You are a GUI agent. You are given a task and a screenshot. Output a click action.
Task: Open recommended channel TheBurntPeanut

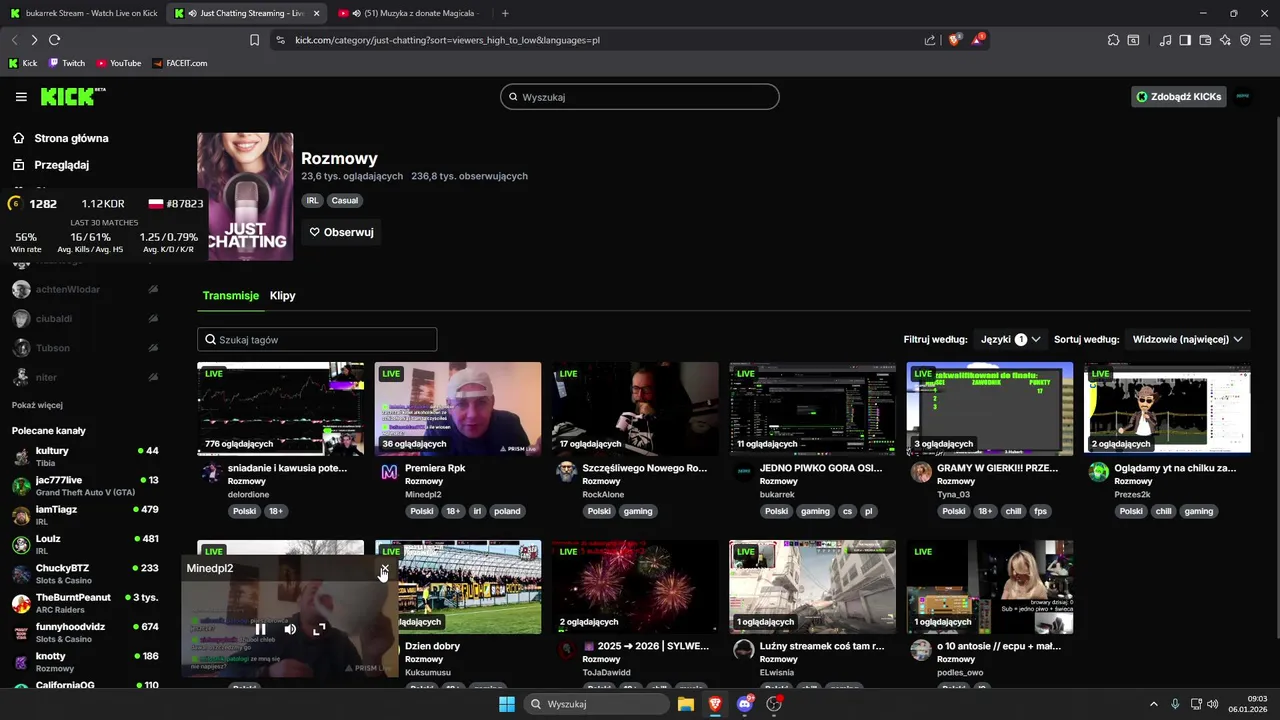85,602
